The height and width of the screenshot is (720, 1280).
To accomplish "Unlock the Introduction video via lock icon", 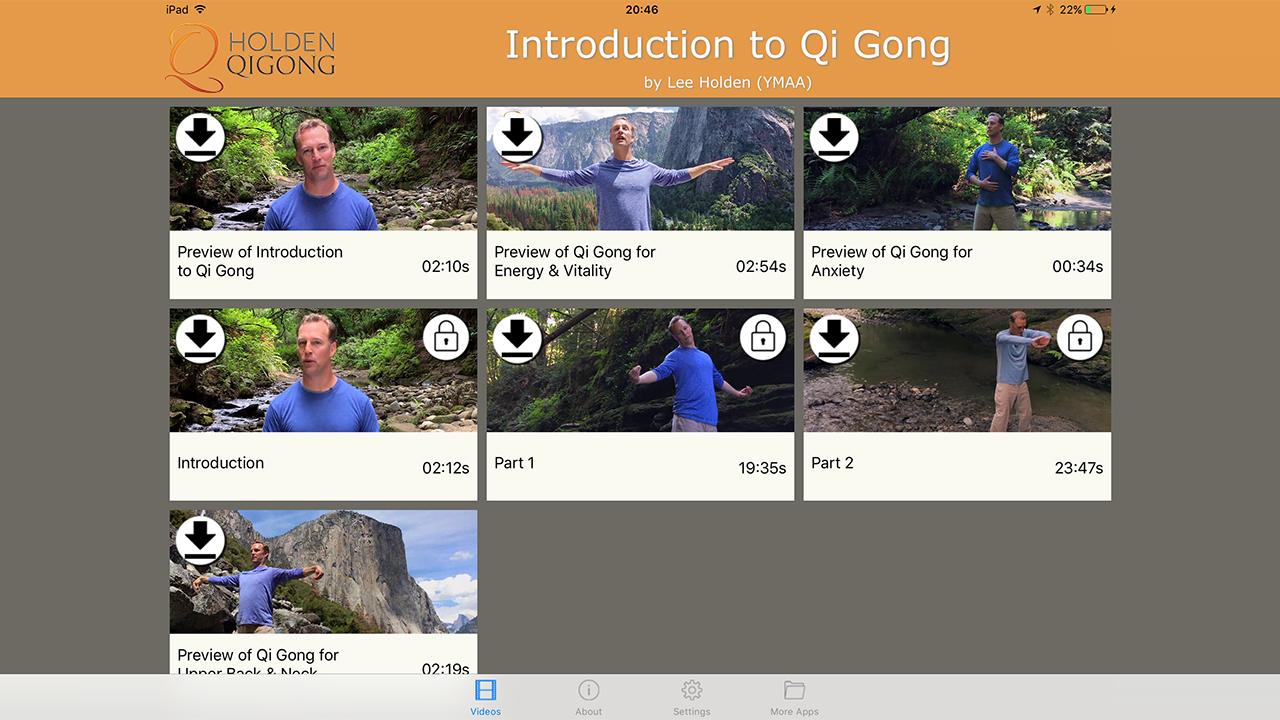I will pos(446,338).
